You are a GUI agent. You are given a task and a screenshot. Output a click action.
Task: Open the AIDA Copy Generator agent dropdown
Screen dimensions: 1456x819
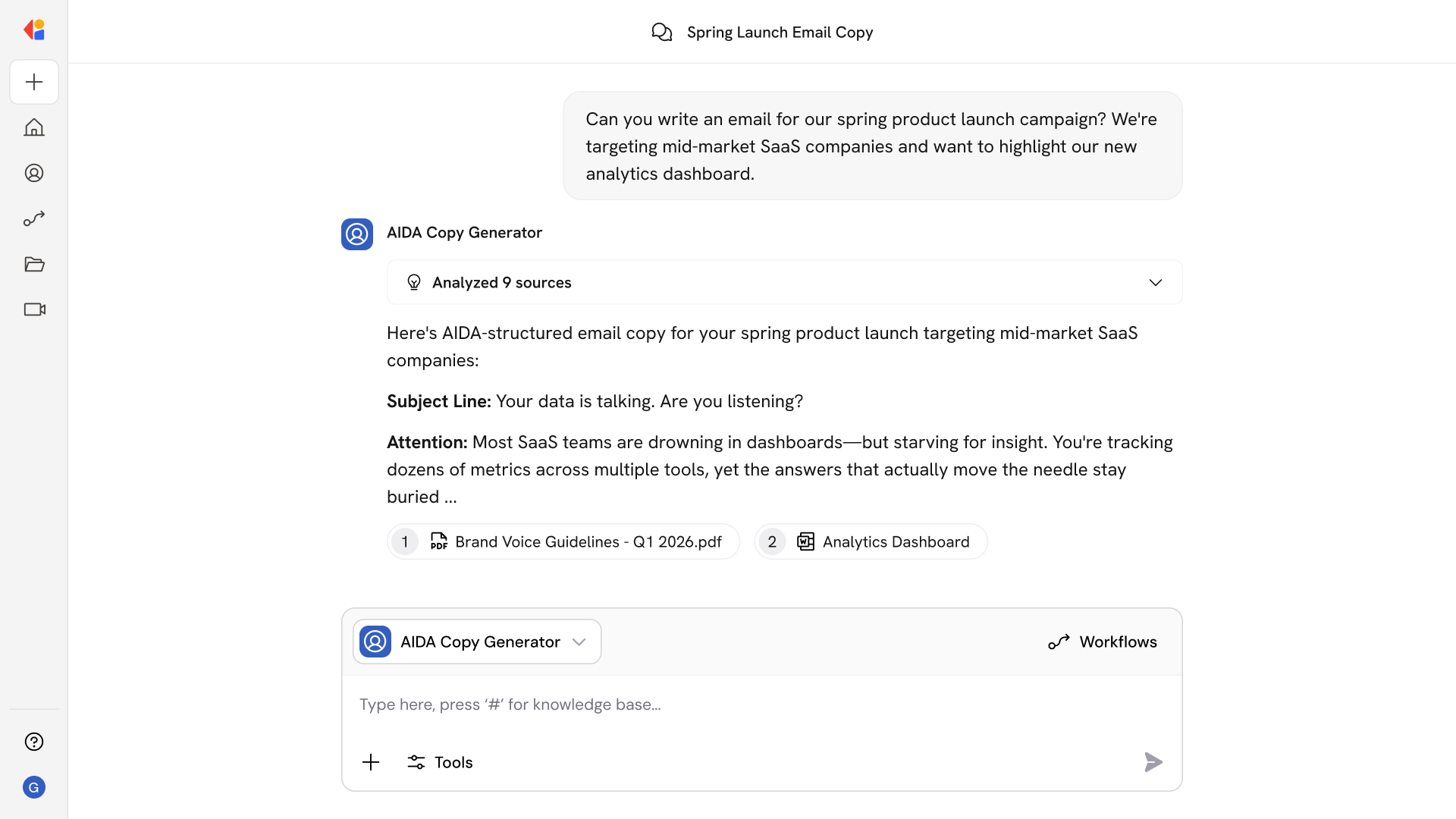477,642
